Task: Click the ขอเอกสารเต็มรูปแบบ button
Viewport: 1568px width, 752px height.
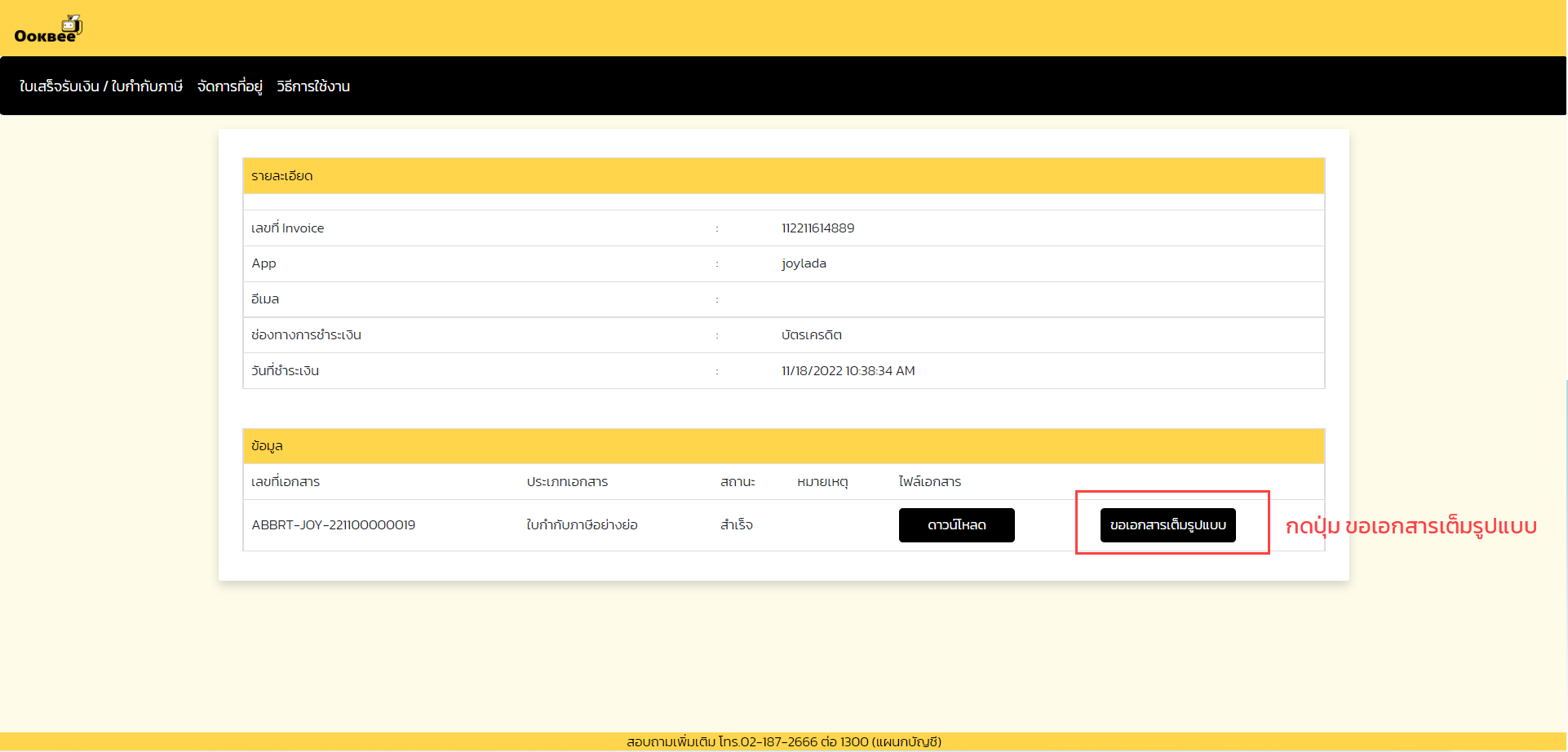Action: click(1167, 525)
